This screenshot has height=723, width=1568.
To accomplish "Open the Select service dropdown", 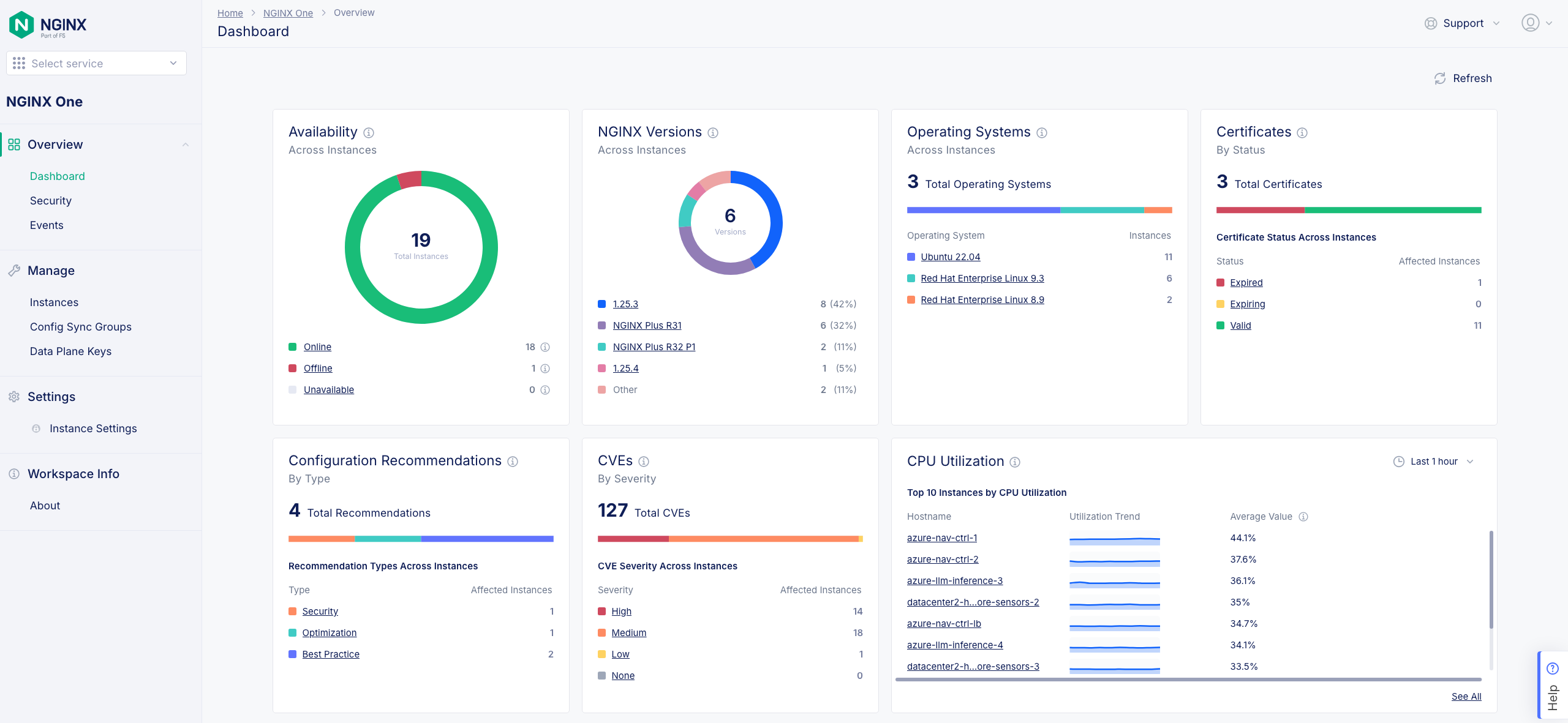I will (96, 63).
